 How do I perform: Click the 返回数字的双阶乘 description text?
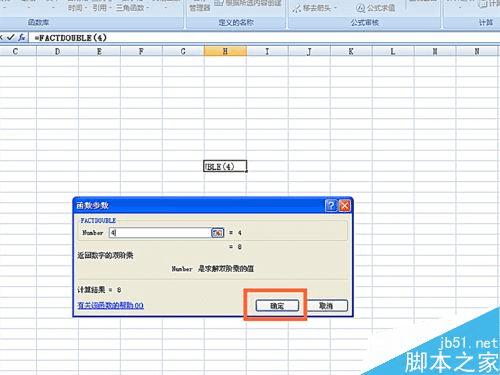pos(105,256)
